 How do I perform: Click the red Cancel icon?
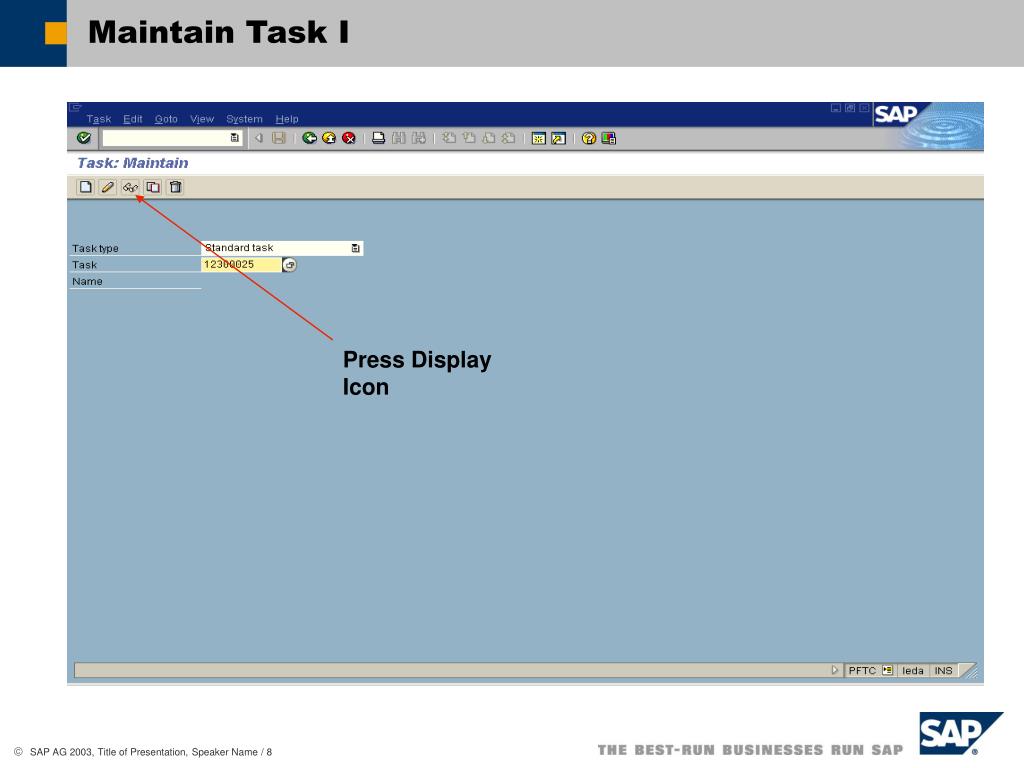coord(349,138)
